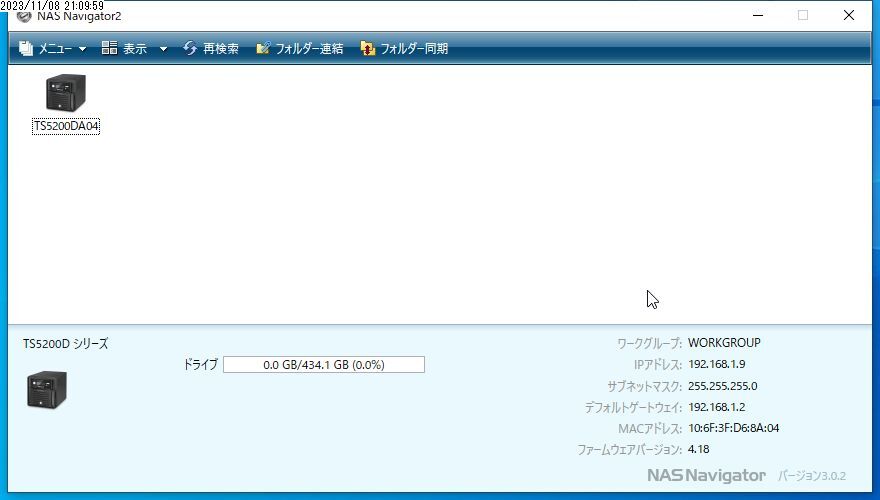Click the フォルダー連結 folder link icon

263,48
